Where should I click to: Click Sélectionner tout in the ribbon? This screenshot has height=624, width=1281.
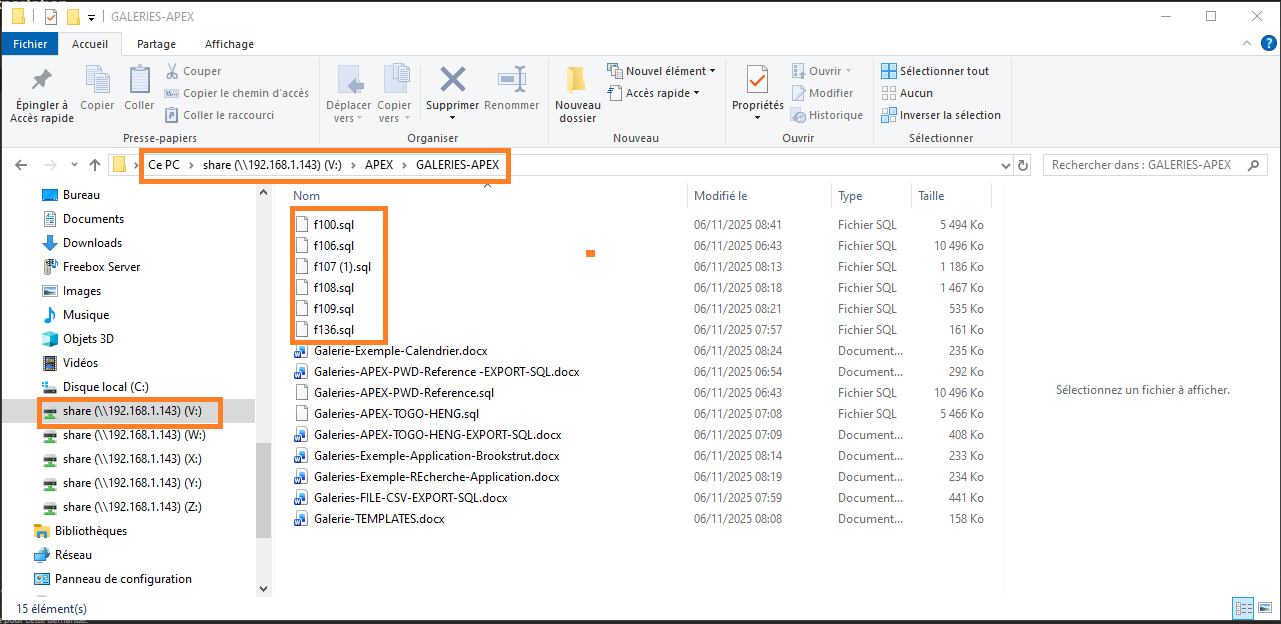coord(935,71)
